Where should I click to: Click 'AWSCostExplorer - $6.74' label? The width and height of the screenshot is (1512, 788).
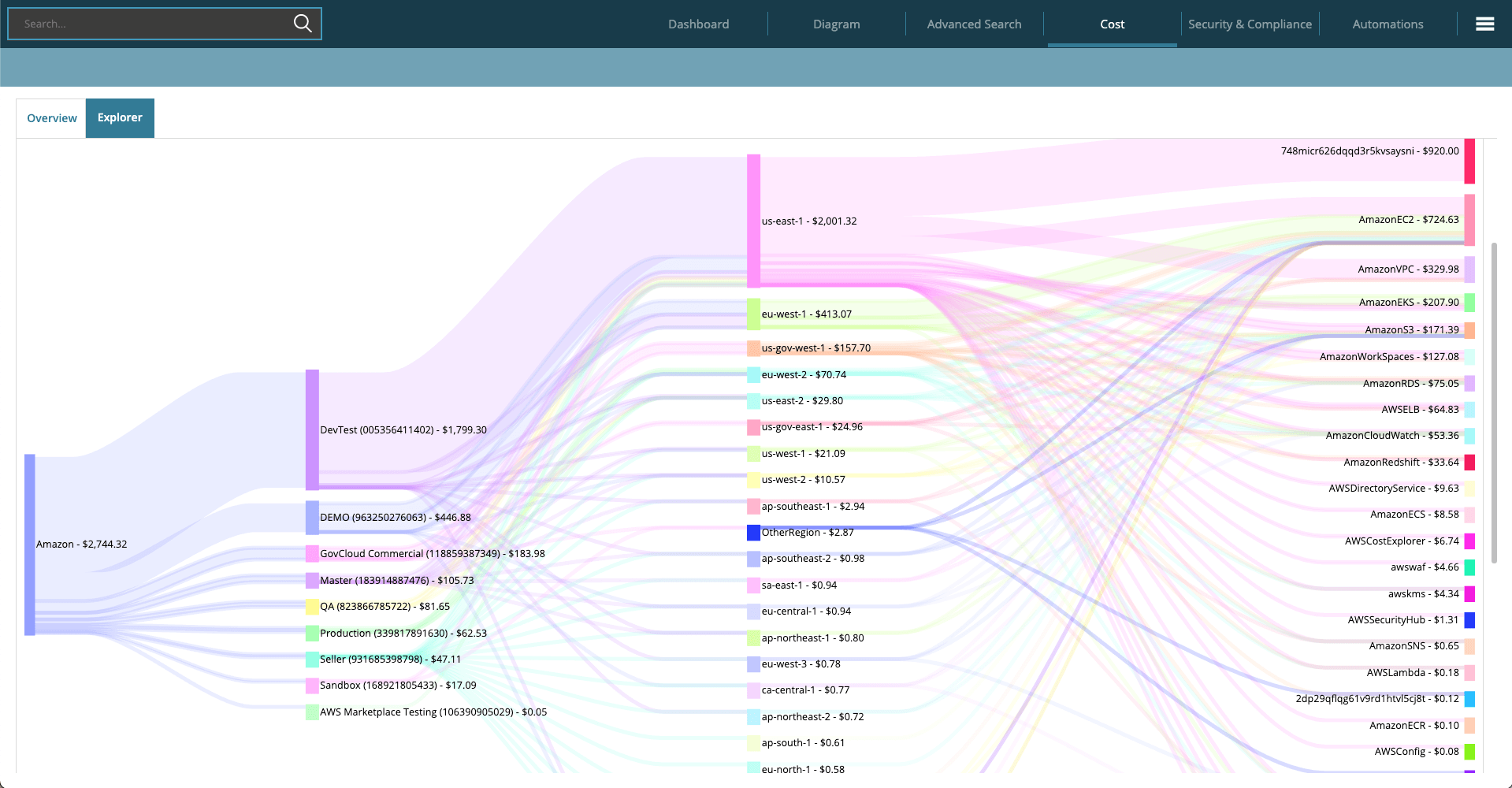(x=1402, y=541)
